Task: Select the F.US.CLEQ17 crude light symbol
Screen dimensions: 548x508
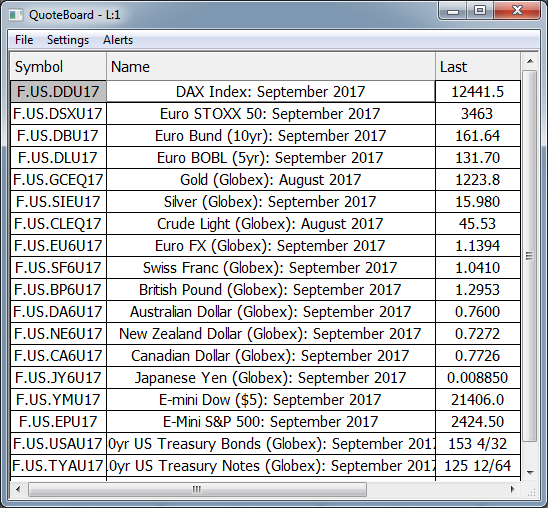Action: [58, 224]
